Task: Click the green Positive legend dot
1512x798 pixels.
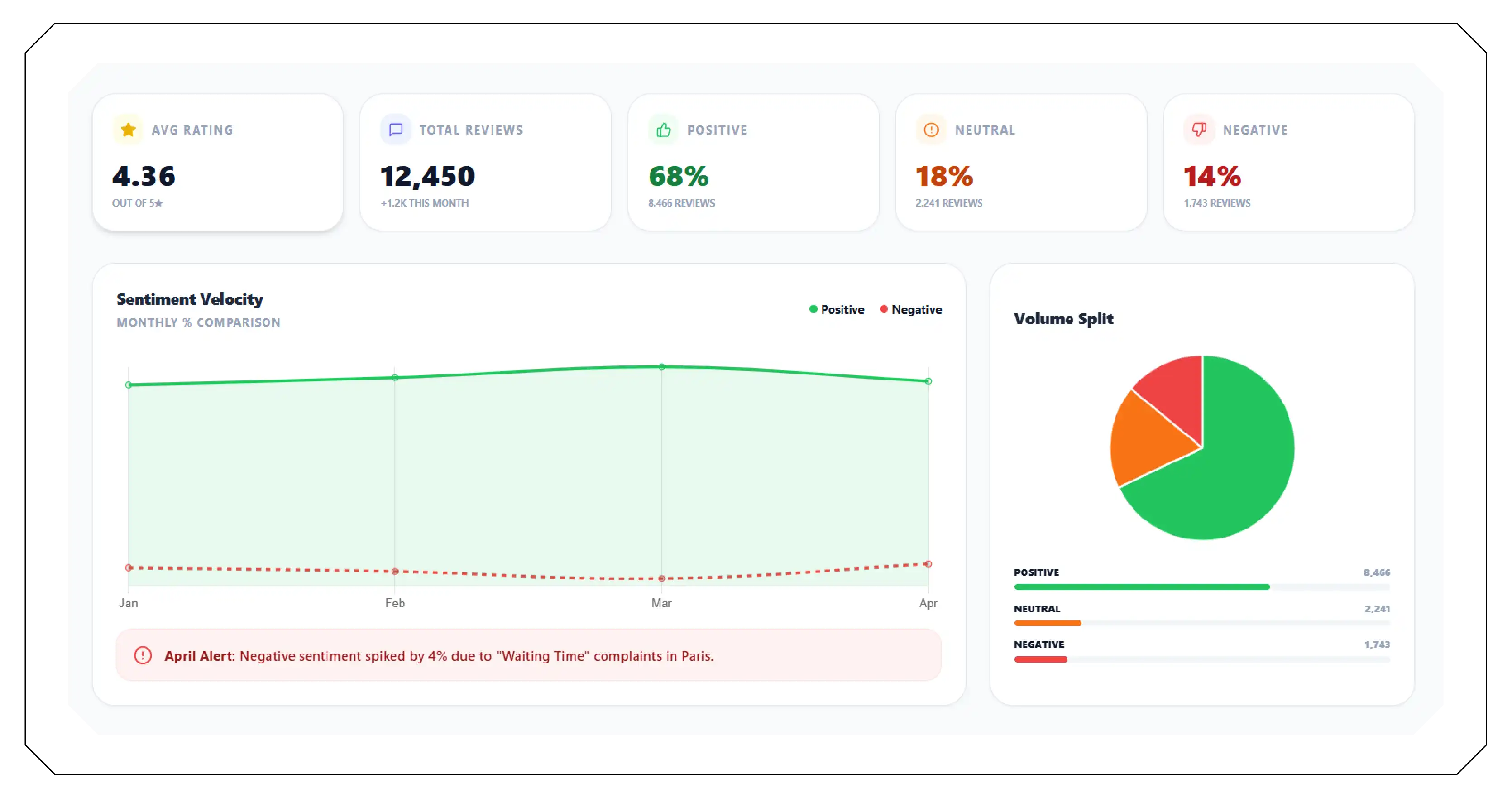Action: (x=813, y=309)
